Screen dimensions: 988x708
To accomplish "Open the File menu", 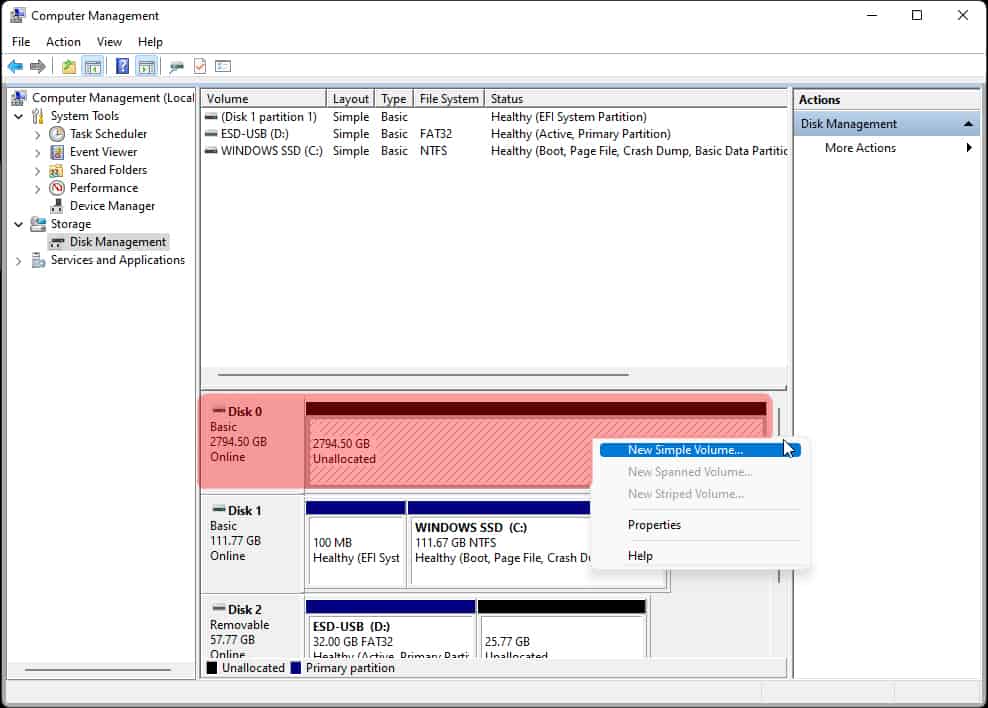I will (x=21, y=42).
